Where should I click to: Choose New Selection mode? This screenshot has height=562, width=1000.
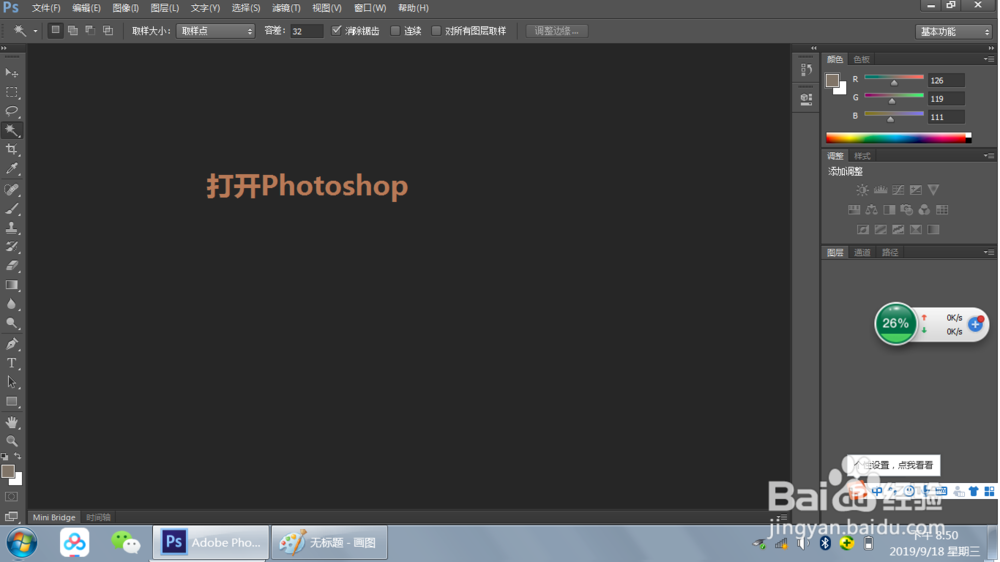coord(55,31)
